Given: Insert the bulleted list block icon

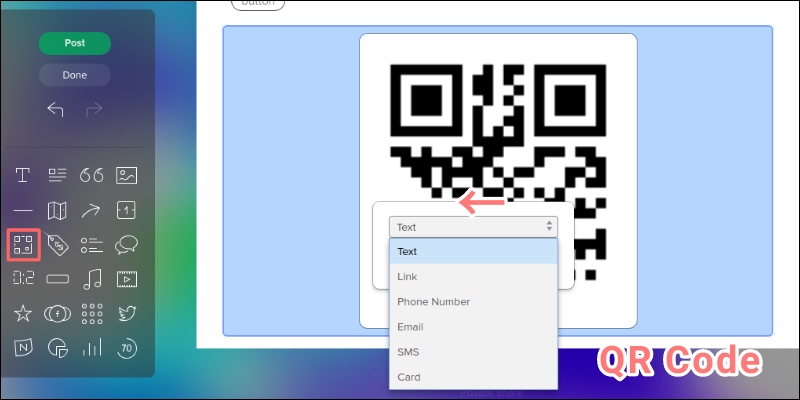Looking at the screenshot, I should pyautogui.click(x=92, y=245).
